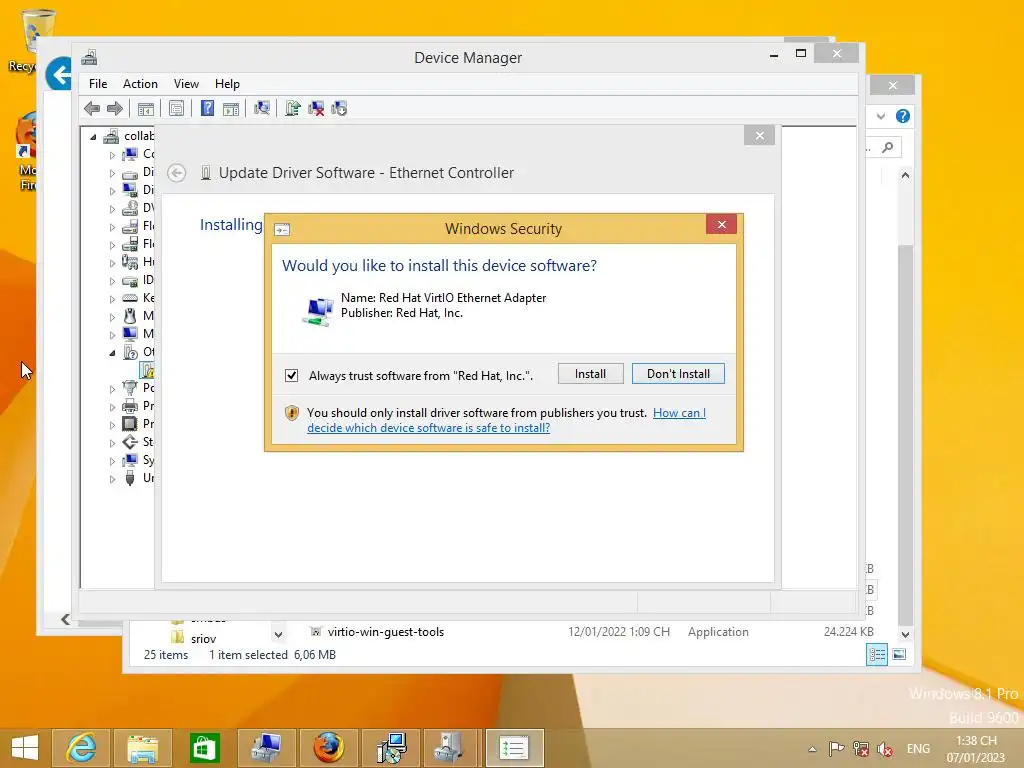
Task: Click Install button
Action: (590, 374)
